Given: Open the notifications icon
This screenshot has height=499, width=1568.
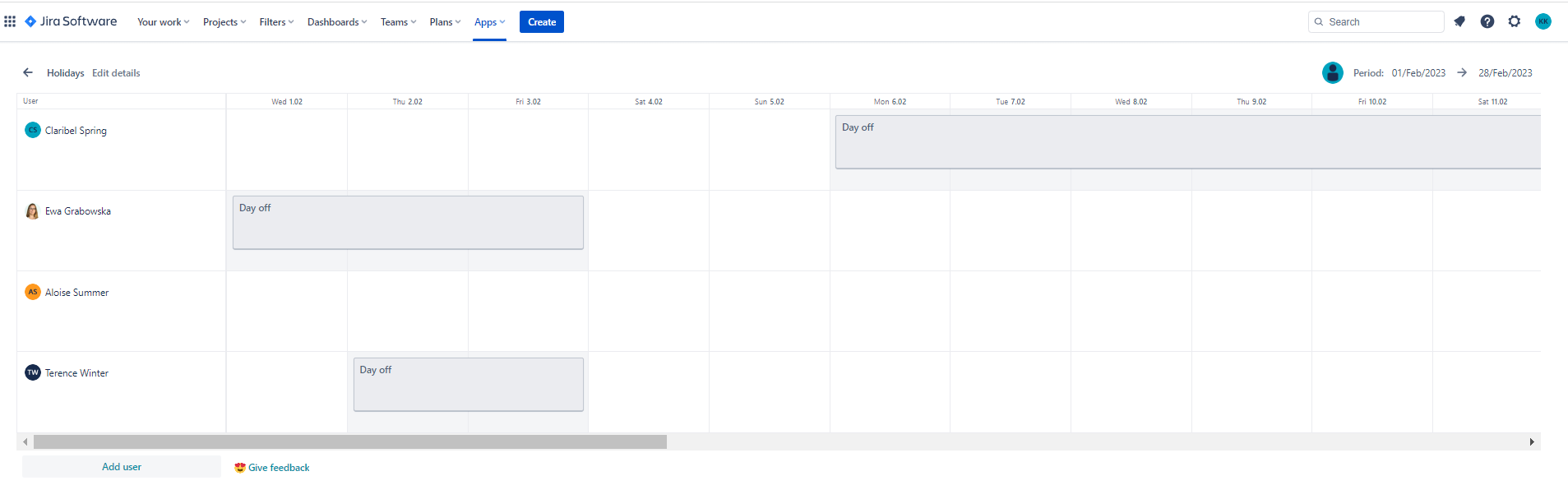Looking at the screenshot, I should click(1459, 21).
